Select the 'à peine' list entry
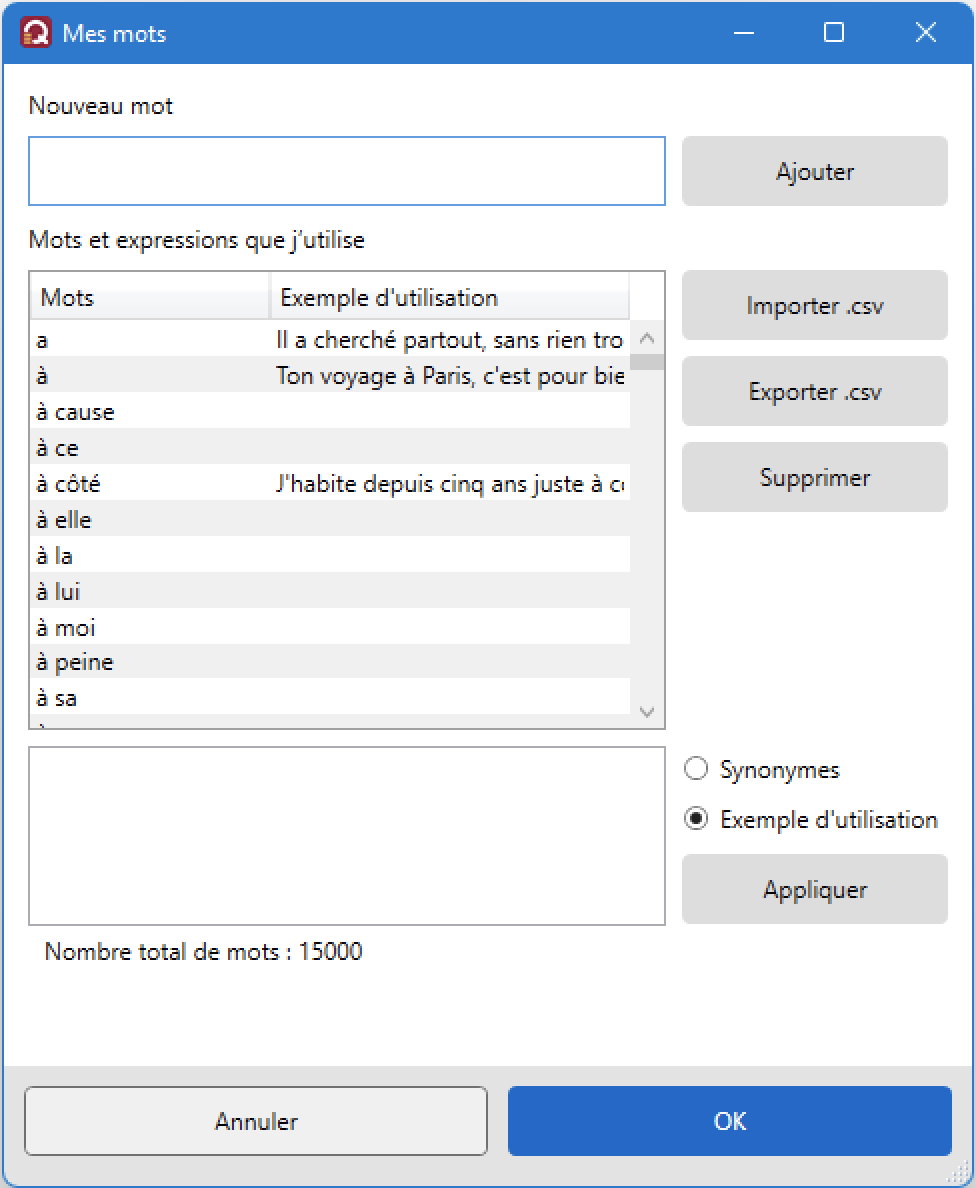The height and width of the screenshot is (1188, 976). click(x=330, y=662)
